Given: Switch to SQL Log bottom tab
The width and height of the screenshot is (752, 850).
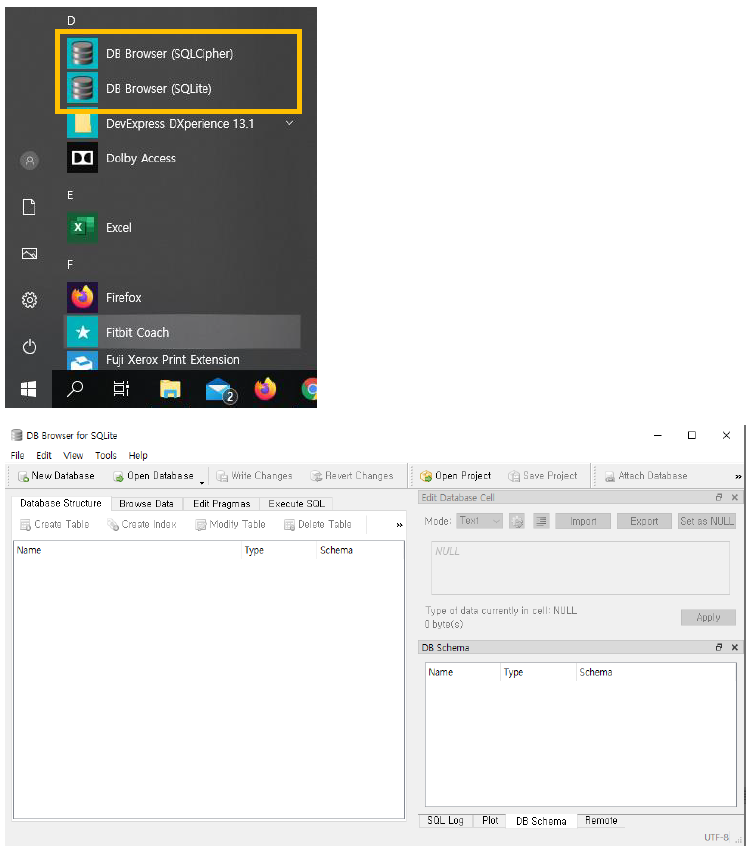Looking at the screenshot, I should pyautogui.click(x=446, y=821).
